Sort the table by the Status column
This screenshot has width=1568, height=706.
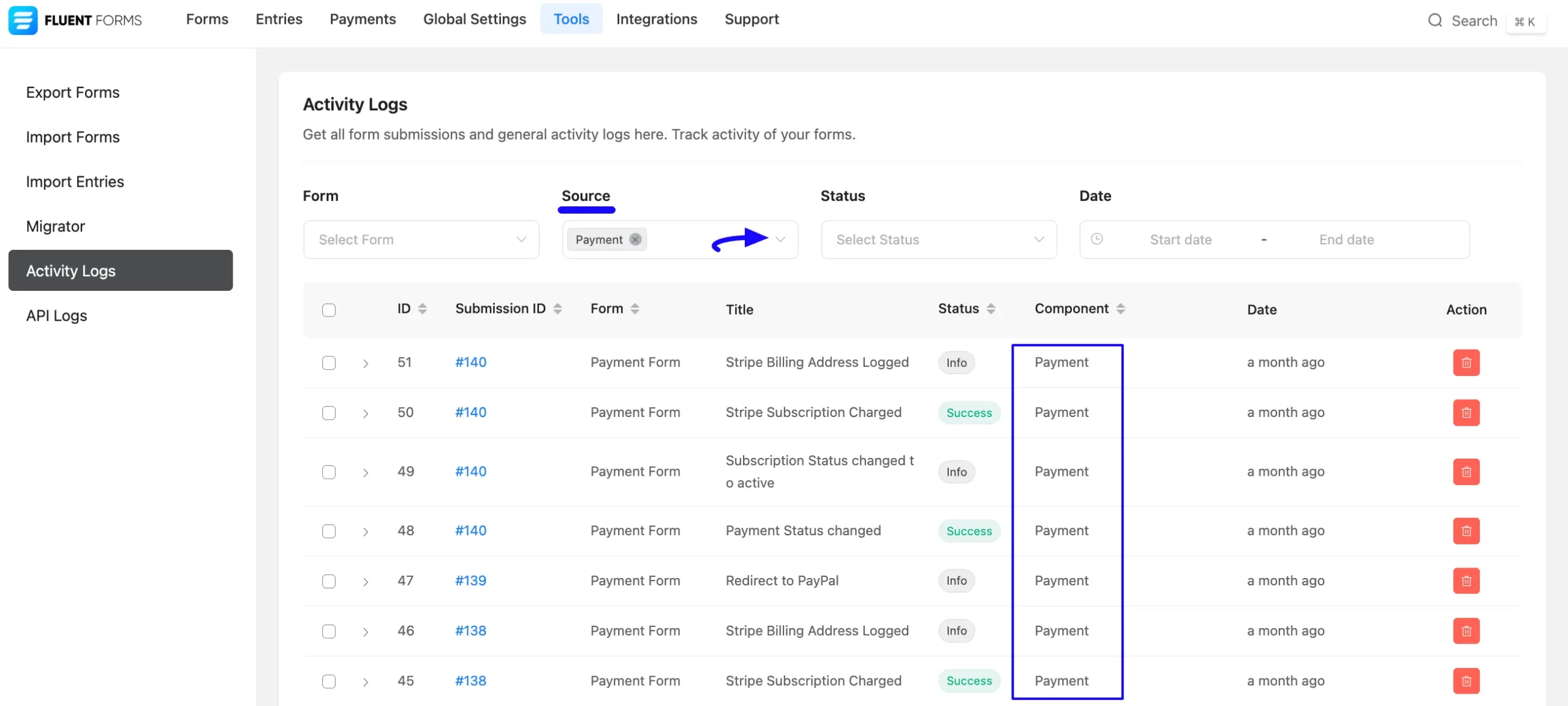pos(991,308)
